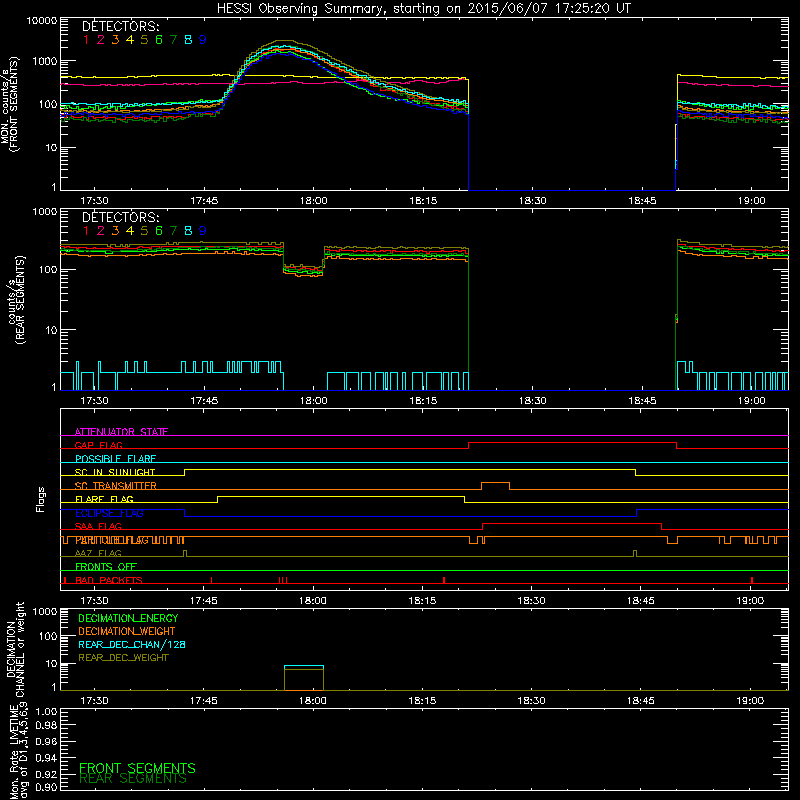Screen dimensions: 800x800
Task: Select dark green detector 7 in rear segments legend
Action: 173,231
